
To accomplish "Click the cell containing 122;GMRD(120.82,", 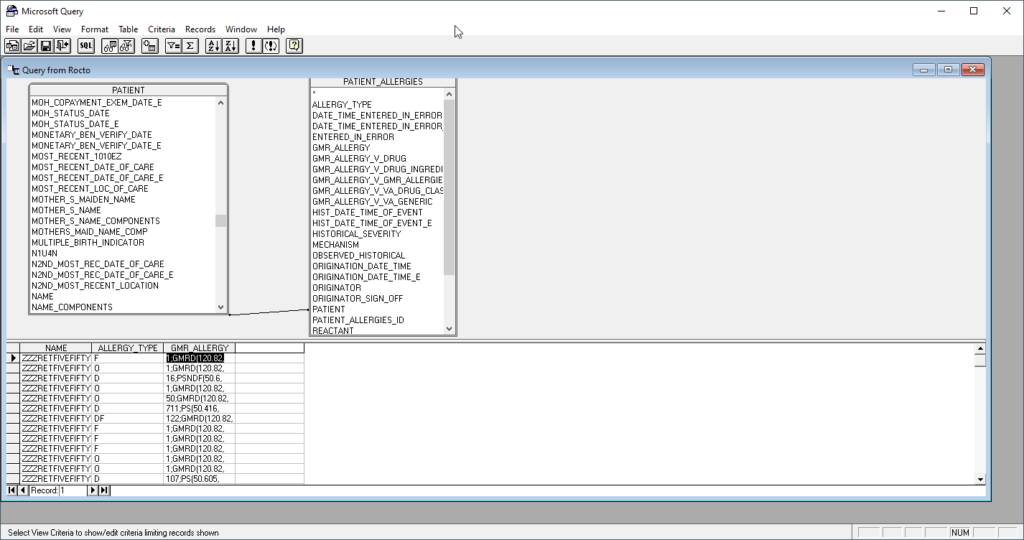I will click(x=199, y=419).
